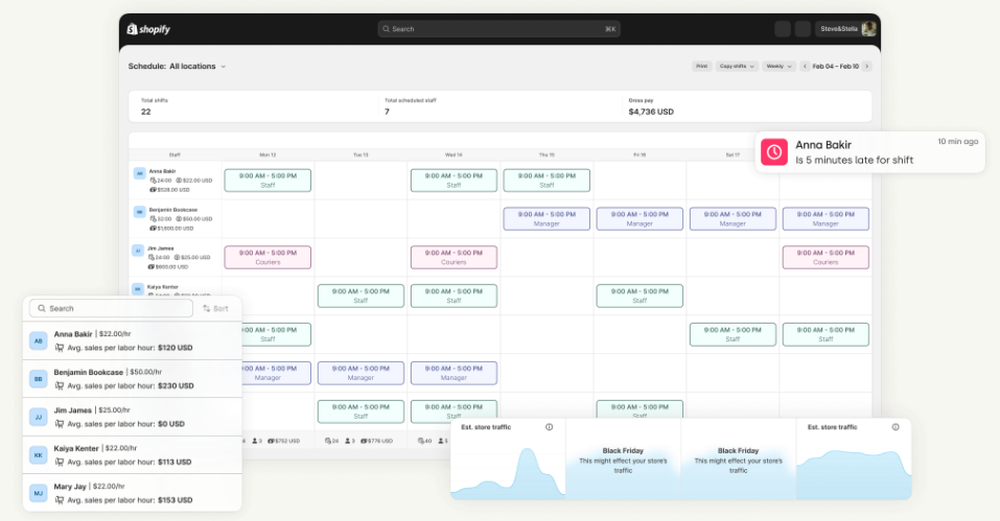Viewport: 1000px width, 521px height.
Task: Click info icon on left Est. store traffic card
Action: click(549, 427)
